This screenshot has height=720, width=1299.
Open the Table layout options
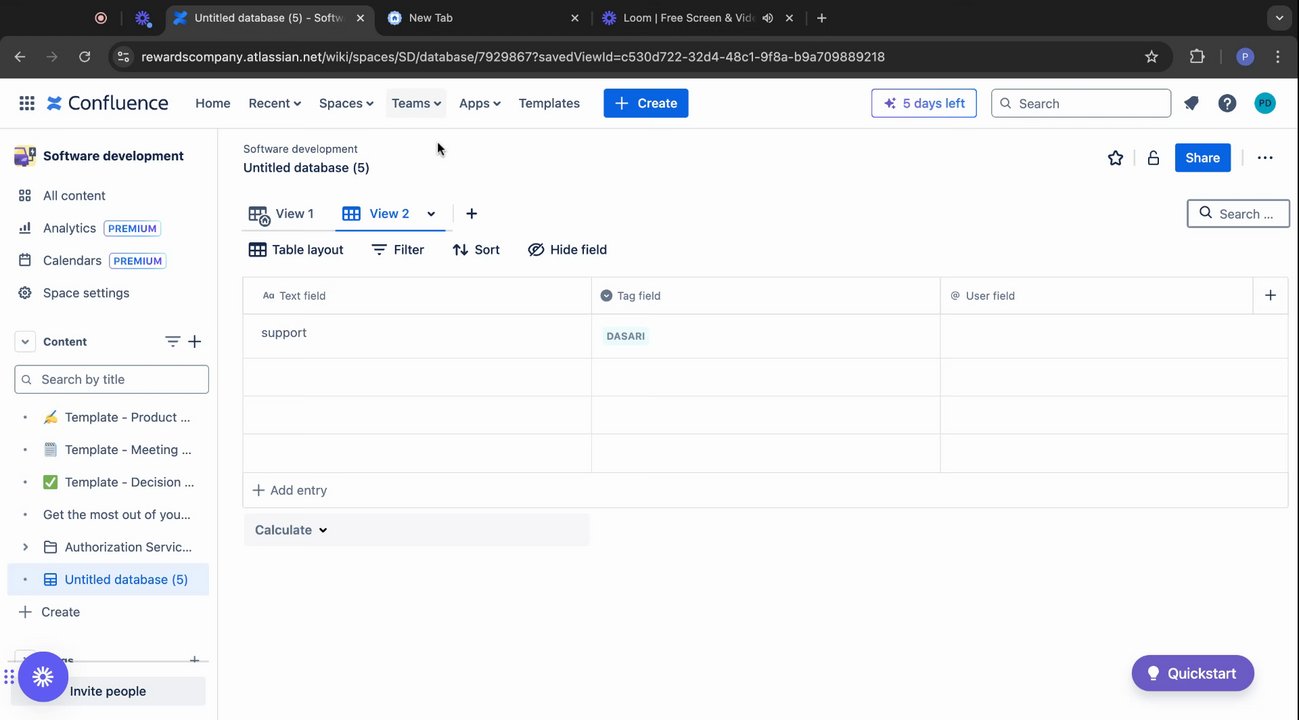pos(296,250)
